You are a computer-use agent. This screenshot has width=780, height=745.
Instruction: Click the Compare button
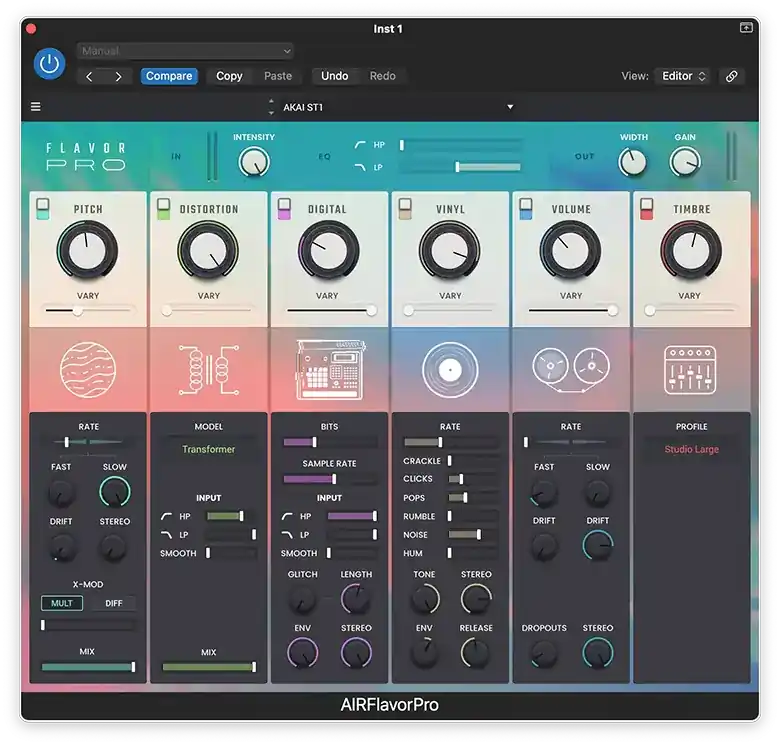[x=169, y=76]
